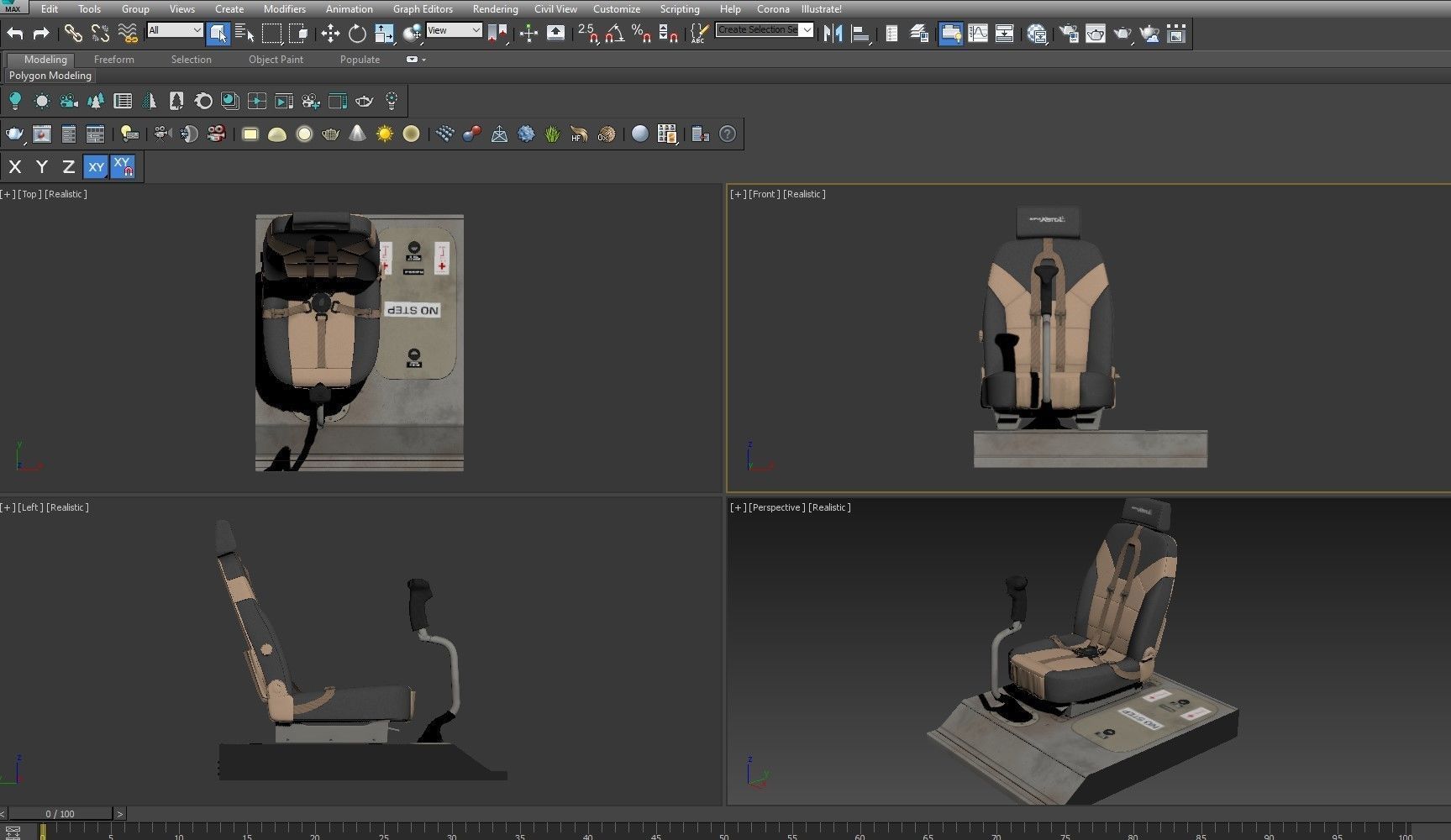Open the Scripting menu
This screenshot has width=1451, height=840.
[680, 9]
